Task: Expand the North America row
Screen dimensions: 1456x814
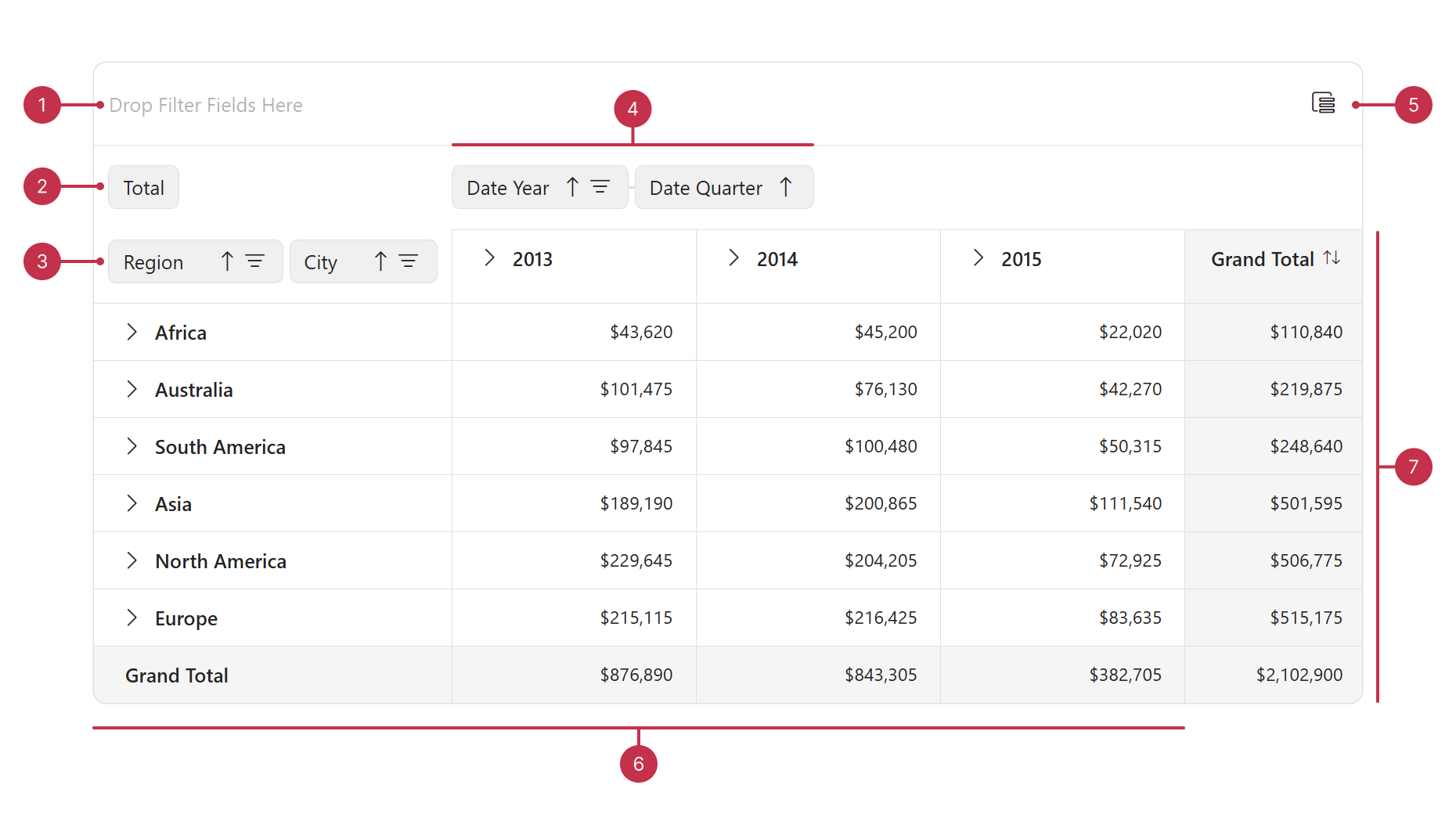Action: pyautogui.click(x=132, y=561)
